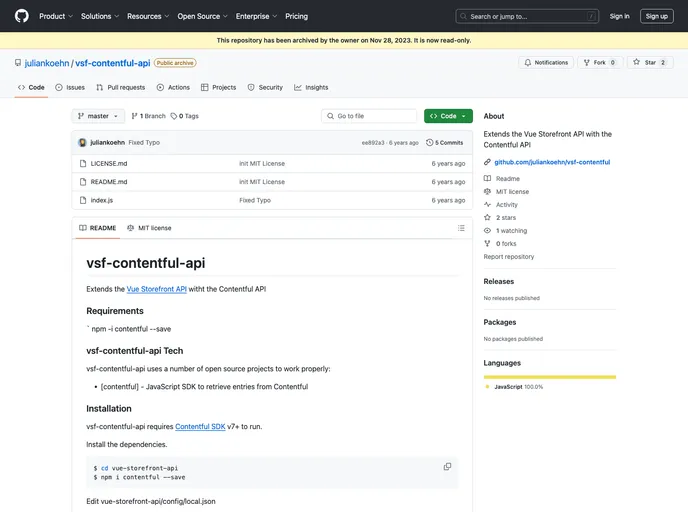Select the Pull requests tab
The height and width of the screenshot is (512, 688).
(121, 87)
